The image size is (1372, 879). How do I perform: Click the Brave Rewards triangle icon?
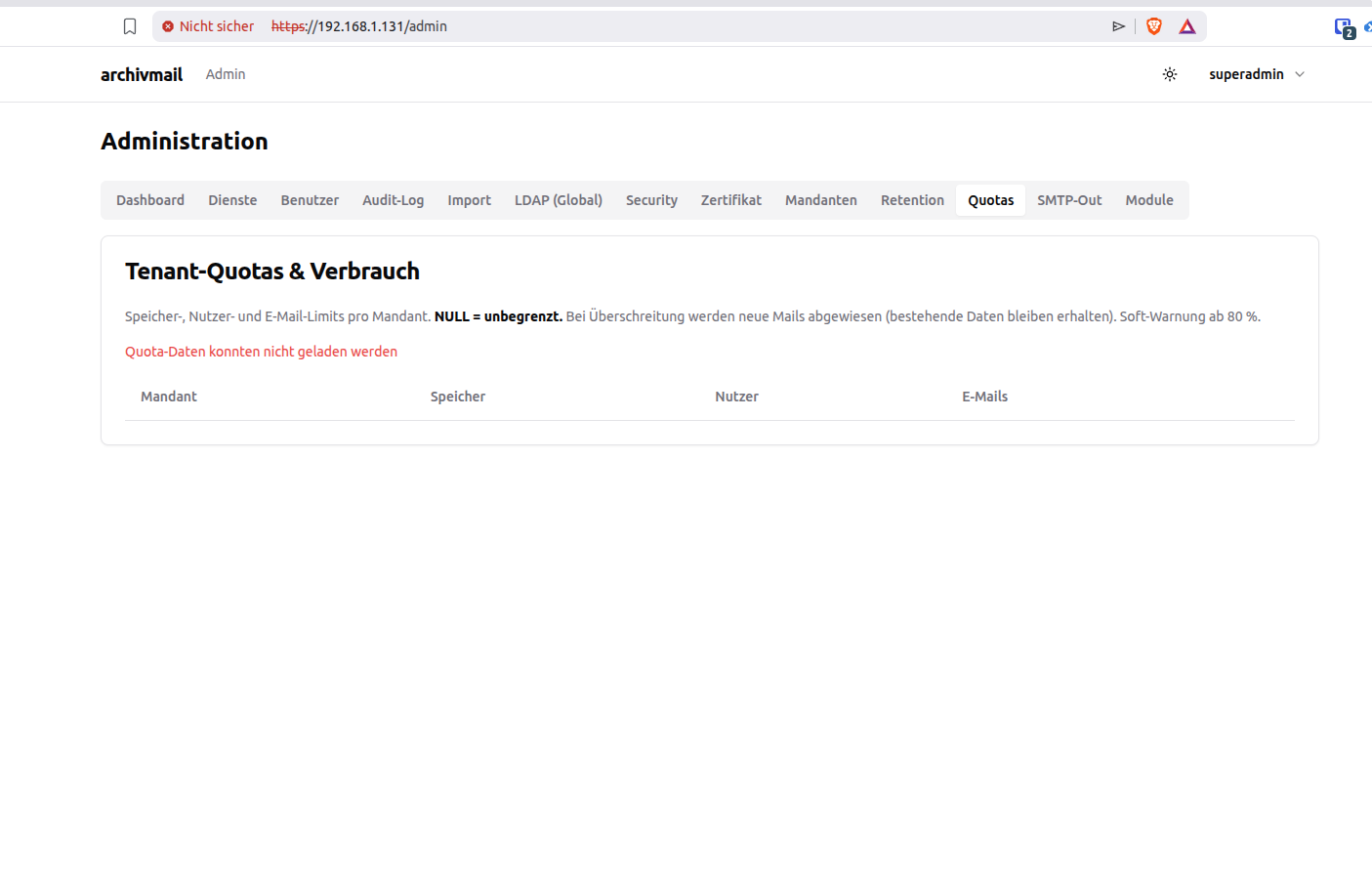click(x=1187, y=26)
